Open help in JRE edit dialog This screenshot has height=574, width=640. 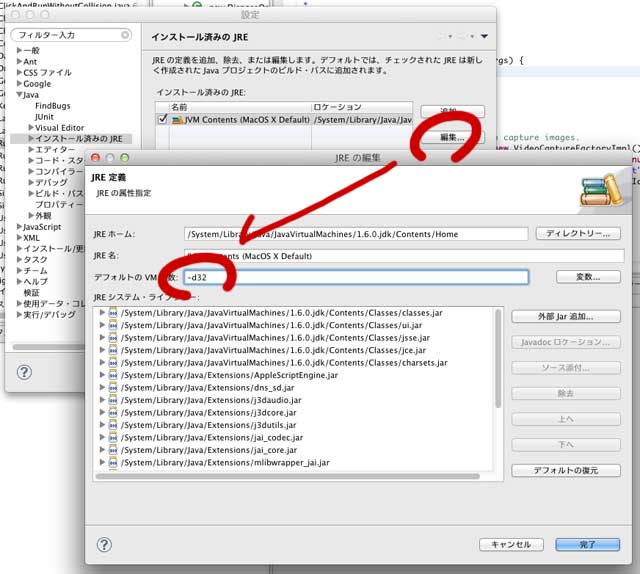pos(103,545)
